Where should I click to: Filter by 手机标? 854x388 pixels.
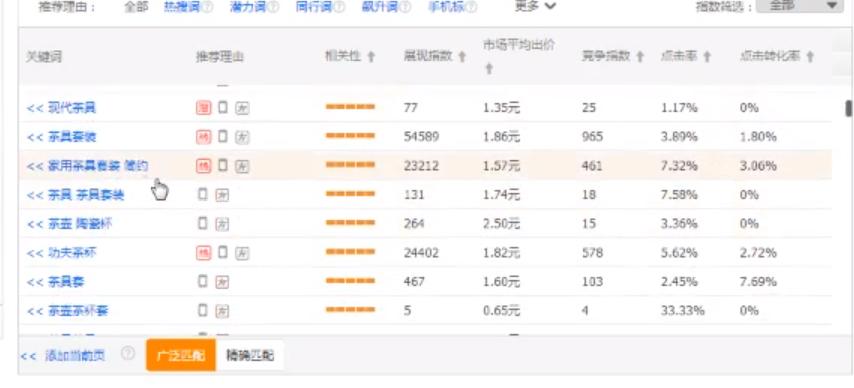[447, 7]
